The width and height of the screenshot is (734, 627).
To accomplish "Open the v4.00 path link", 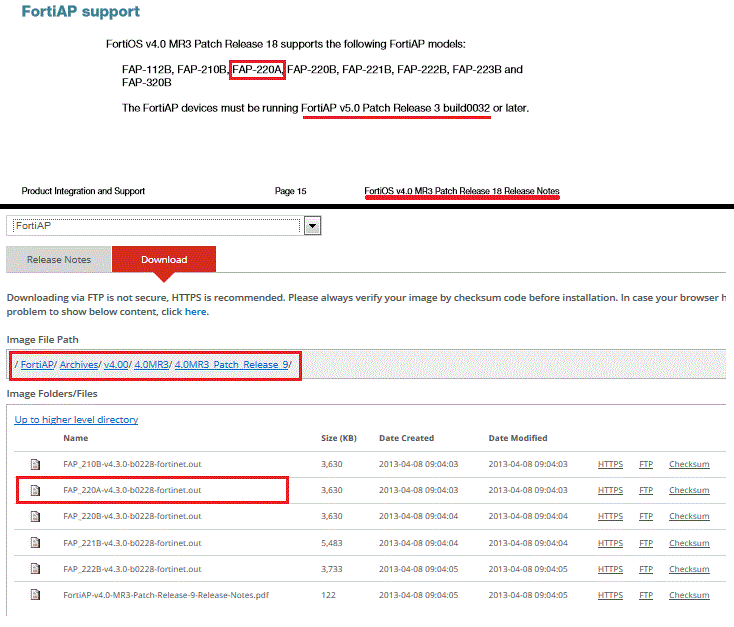I will point(116,364).
